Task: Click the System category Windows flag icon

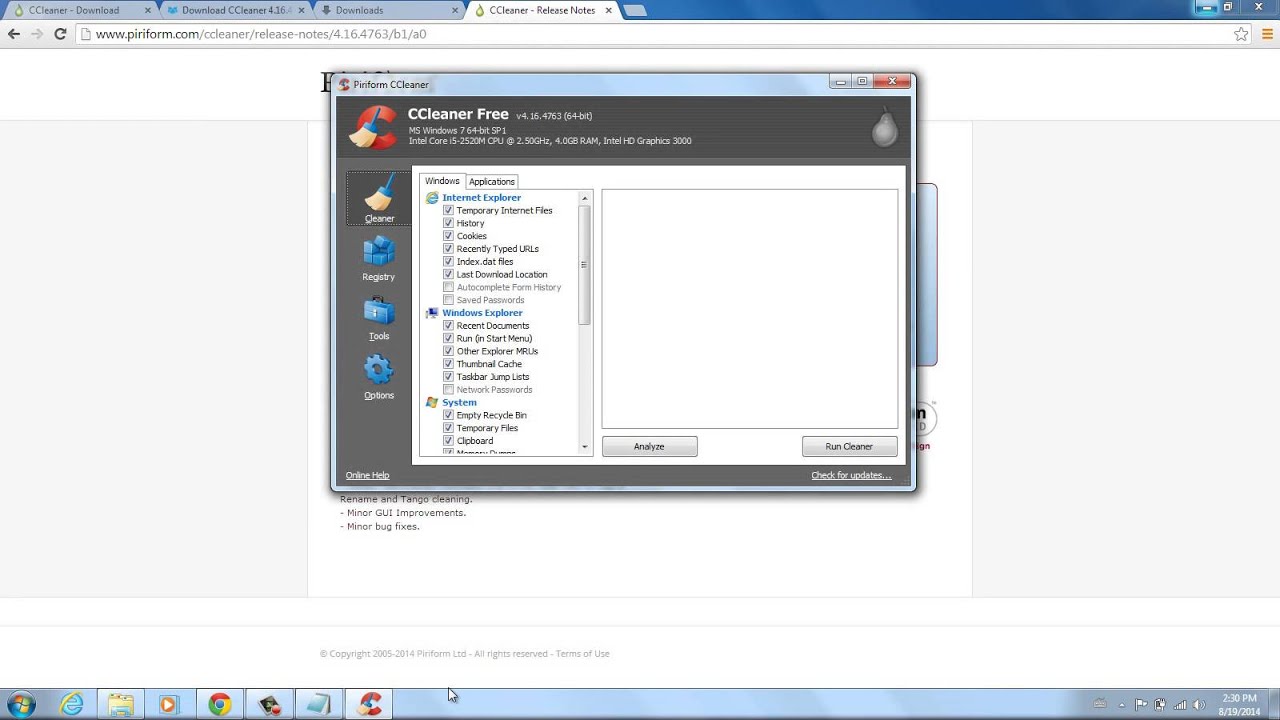Action: (x=432, y=402)
